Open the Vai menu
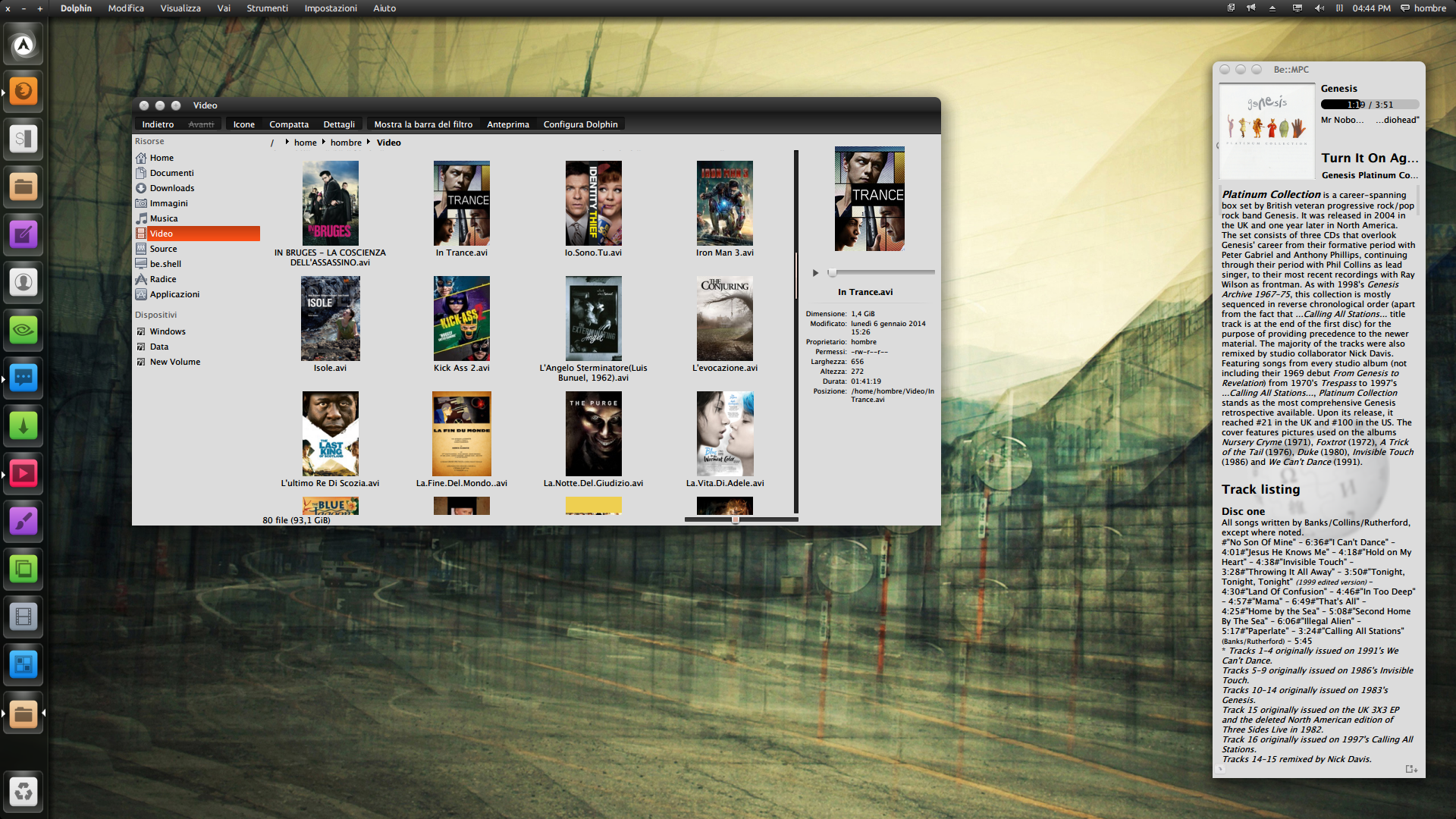The height and width of the screenshot is (819, 1456). pos(224,8)
